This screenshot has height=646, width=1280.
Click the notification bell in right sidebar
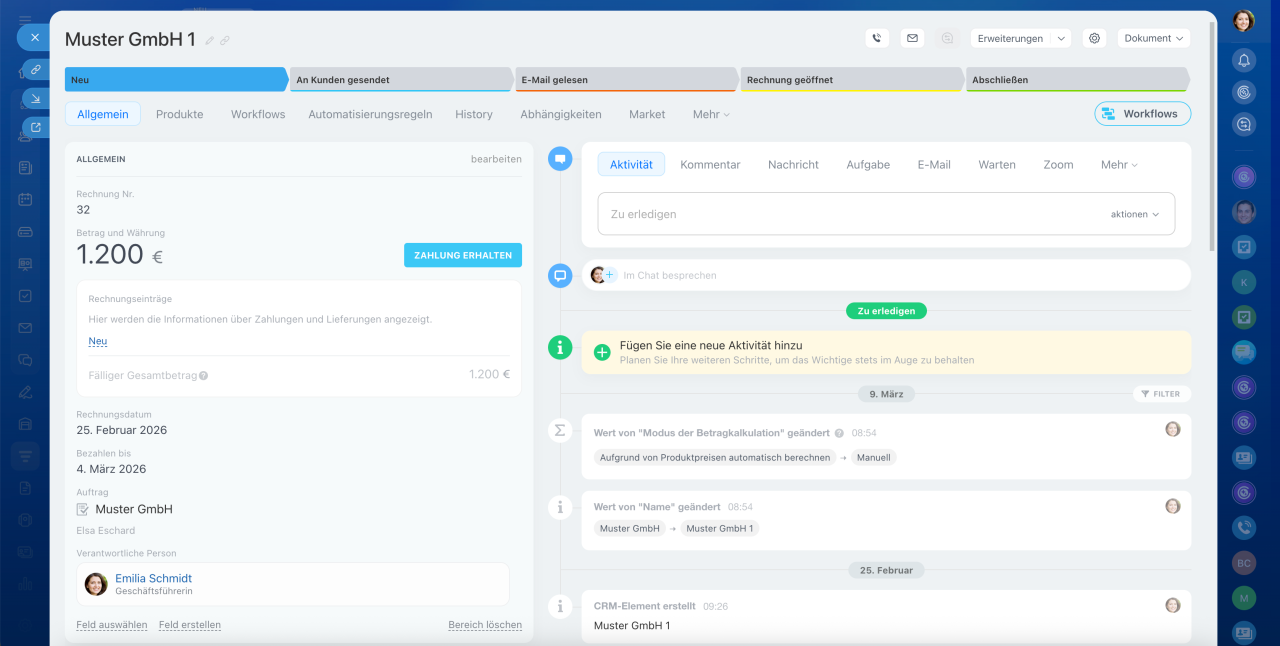(1244, 60)
